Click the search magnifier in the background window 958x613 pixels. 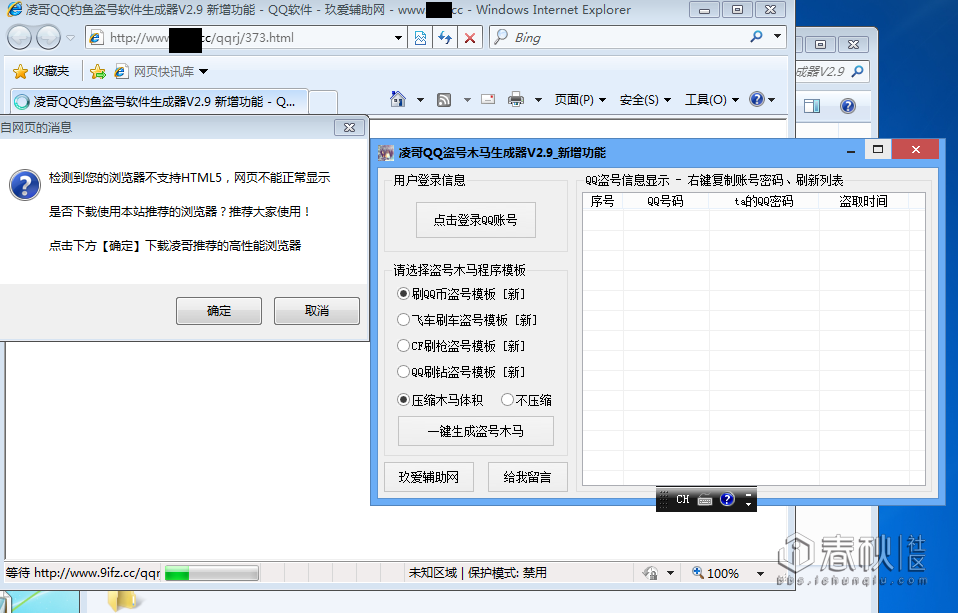[858, 72]
